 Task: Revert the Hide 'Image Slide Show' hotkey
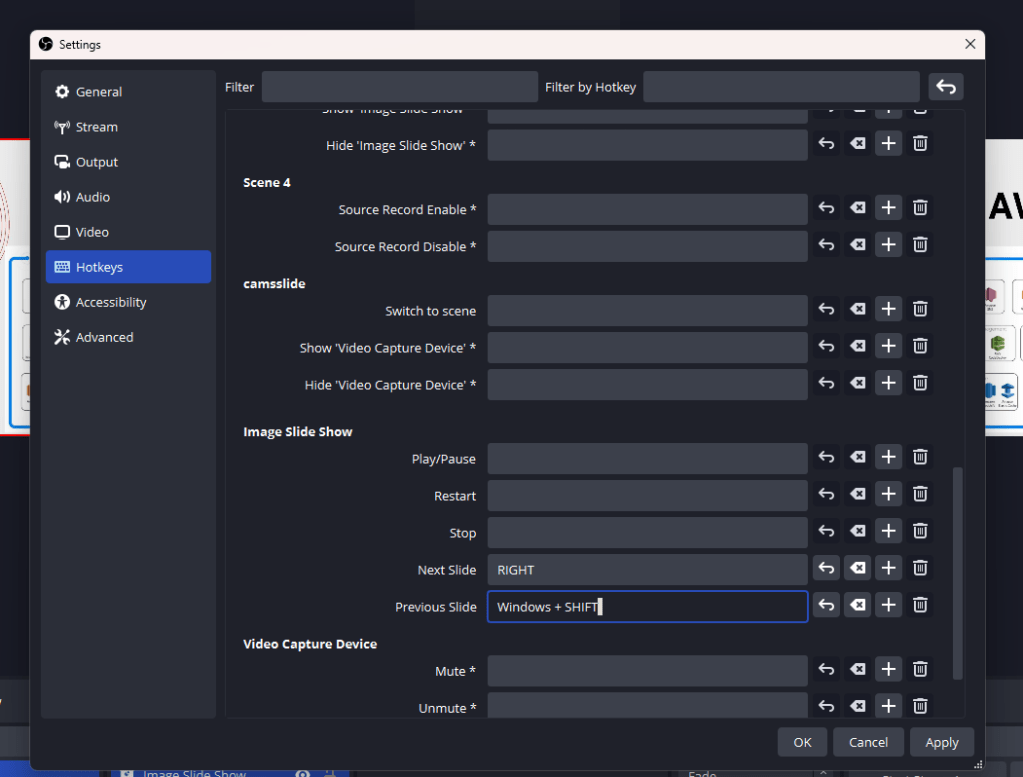click(827, 144)
